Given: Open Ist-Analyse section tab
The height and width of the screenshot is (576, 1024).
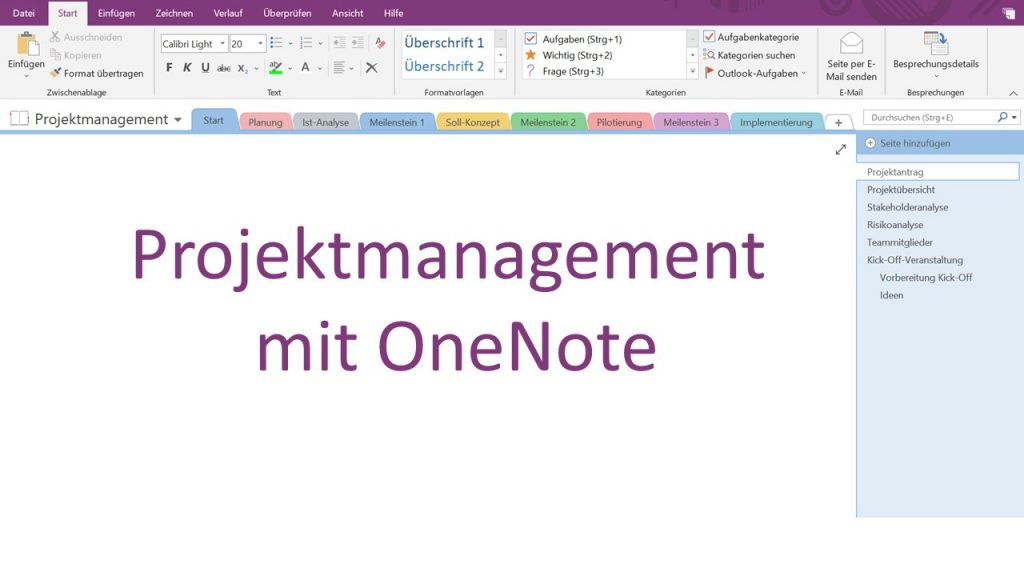Looking at the screenshot, I should point(325,122).
